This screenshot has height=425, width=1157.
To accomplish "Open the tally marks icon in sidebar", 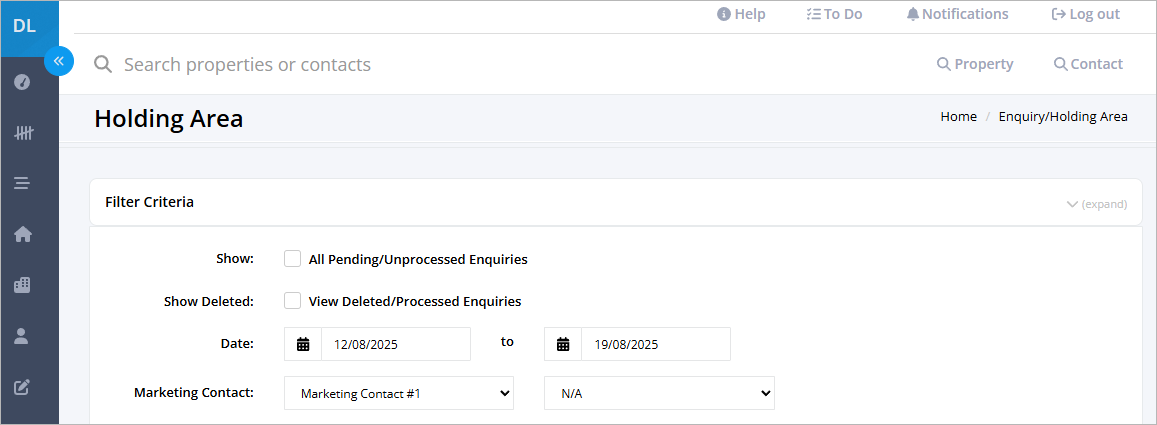I will (x=23, y=134).
